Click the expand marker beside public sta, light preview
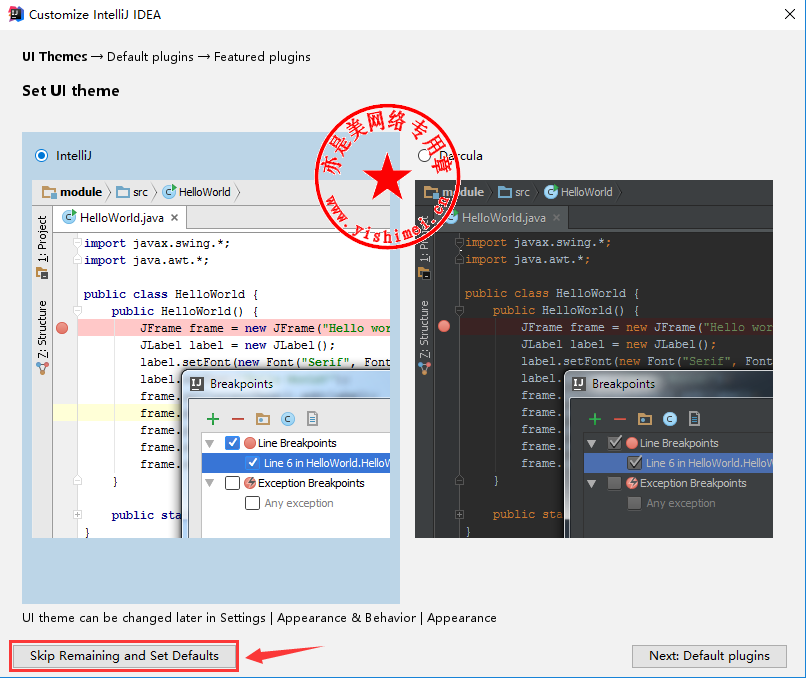Screen dimensions: 806x678 (x=77, y=515)
